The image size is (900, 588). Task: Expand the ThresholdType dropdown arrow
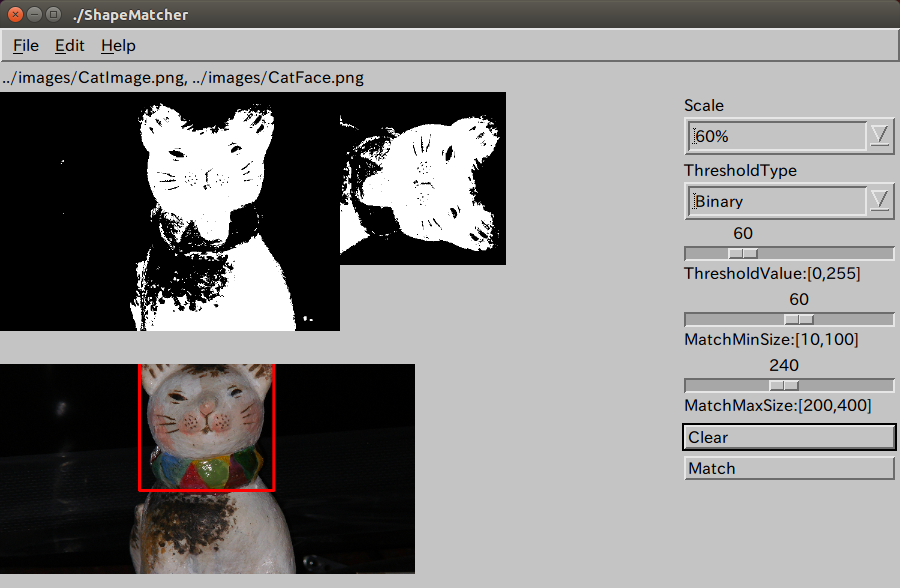(x=879, y=201)
